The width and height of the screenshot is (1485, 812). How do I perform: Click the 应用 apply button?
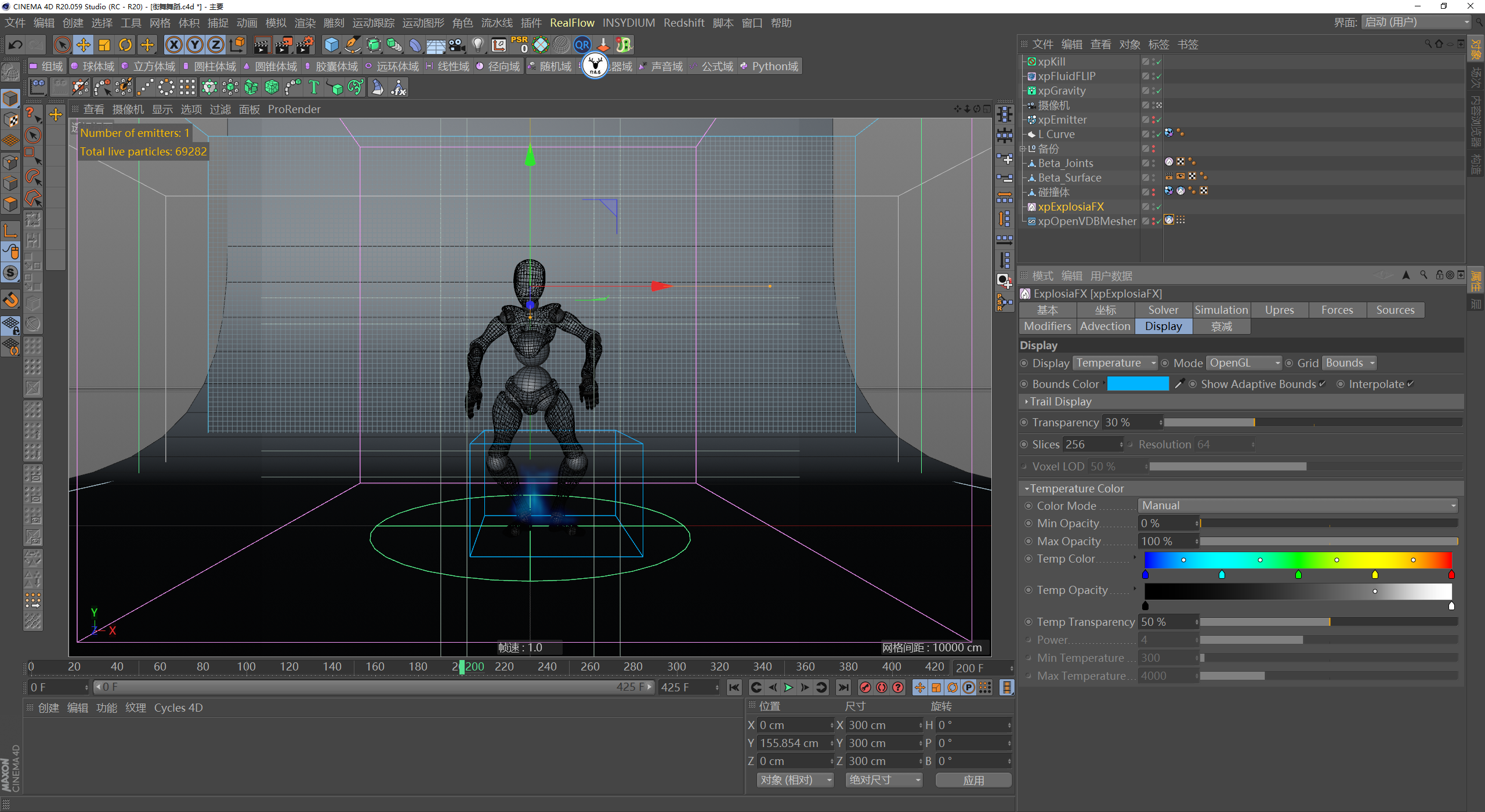tap(973, 780)
